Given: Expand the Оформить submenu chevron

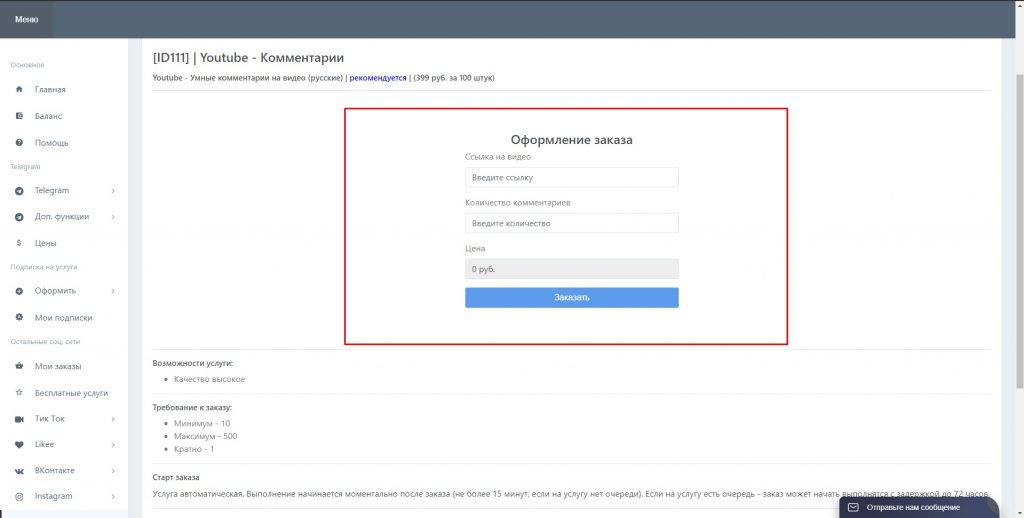Looking at the screenshot, I should [x=113, y=291].
